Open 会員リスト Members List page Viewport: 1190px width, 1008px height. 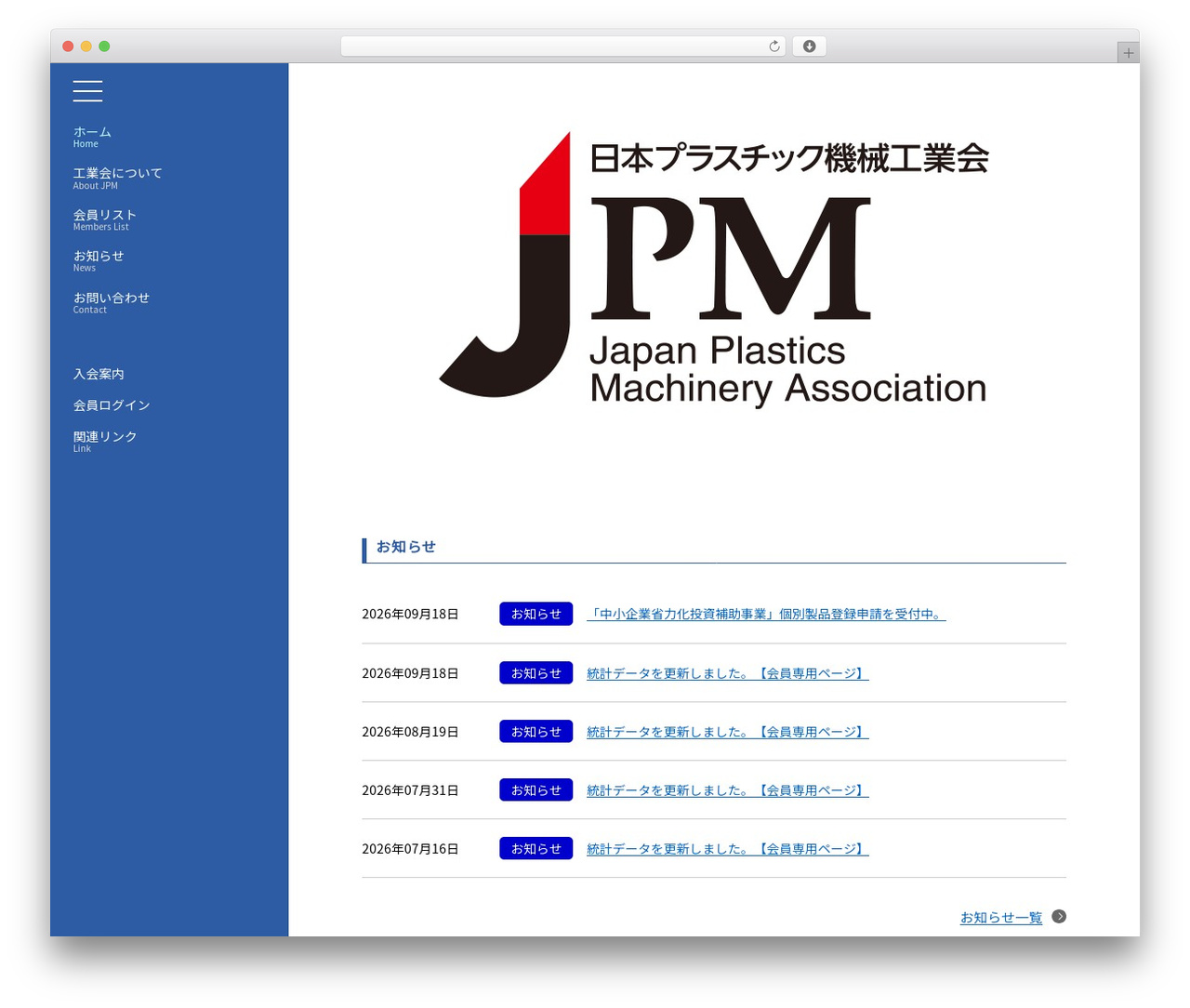(104, 219)
